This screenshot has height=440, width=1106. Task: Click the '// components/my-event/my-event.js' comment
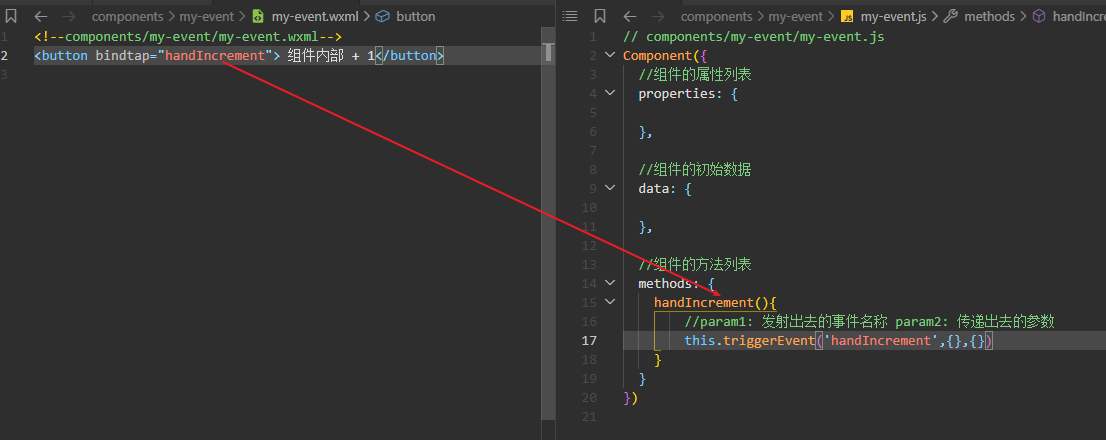click(x=753, y=36)
